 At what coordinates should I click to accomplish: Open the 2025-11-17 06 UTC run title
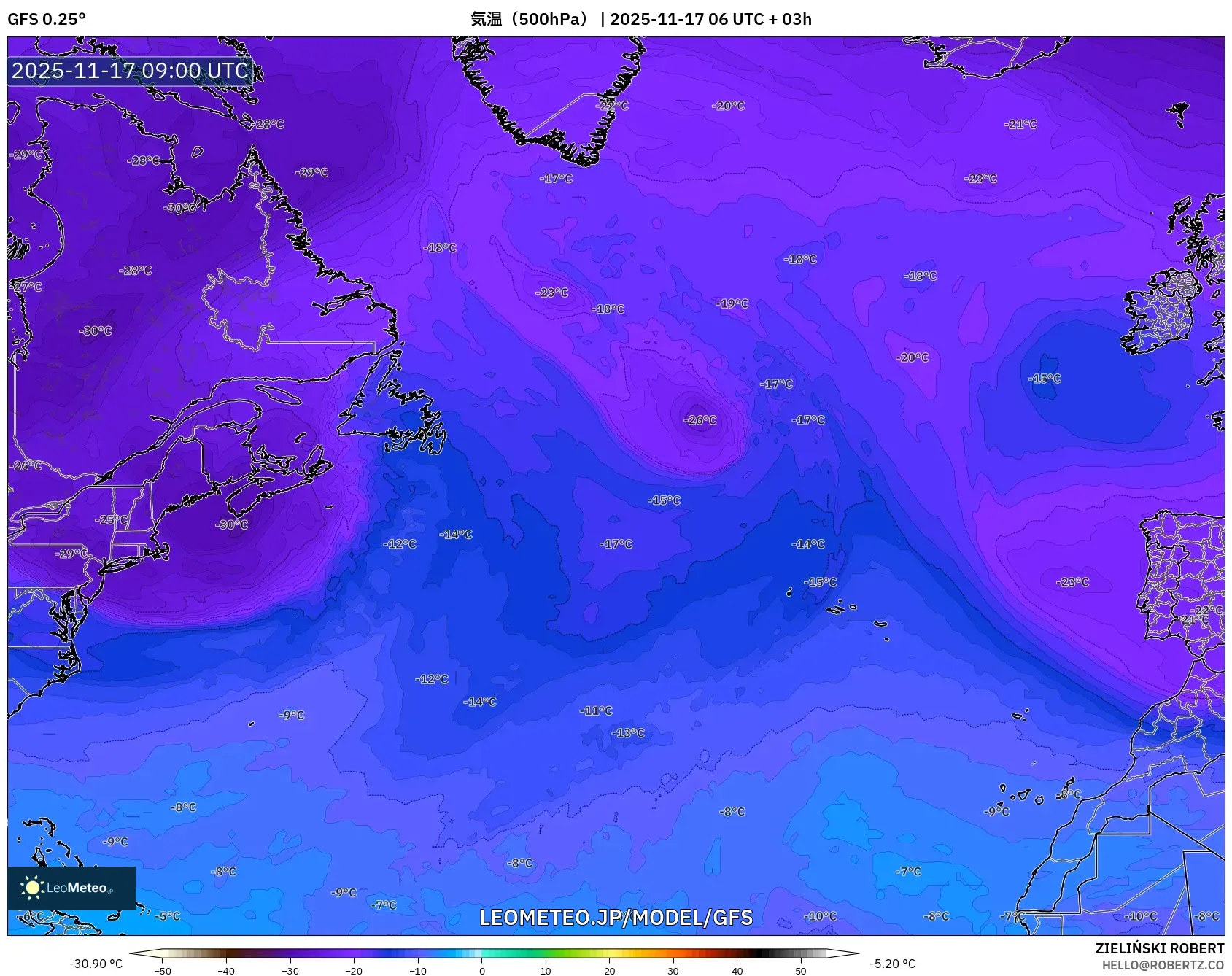[x=686, y=20]
